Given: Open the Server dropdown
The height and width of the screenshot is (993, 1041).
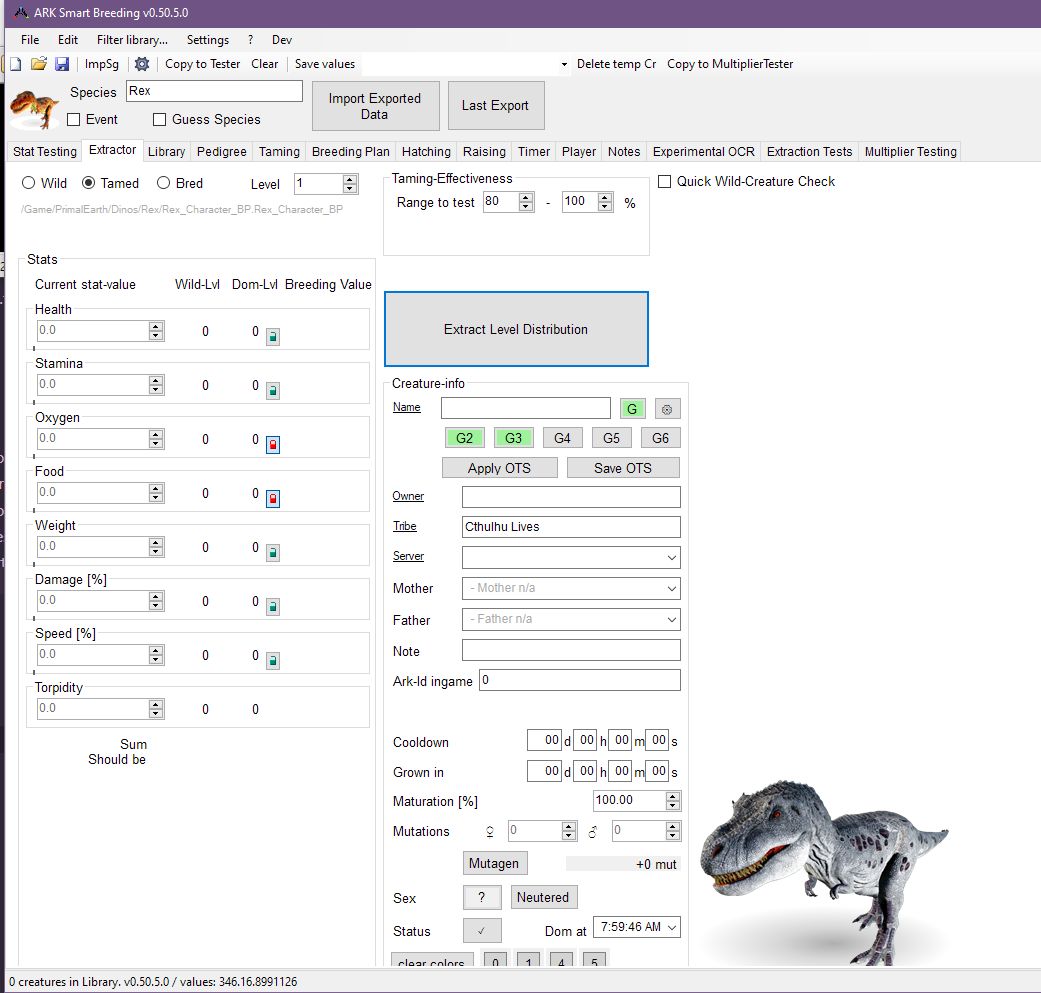Looking at the screenshot, I should (671, 558).
